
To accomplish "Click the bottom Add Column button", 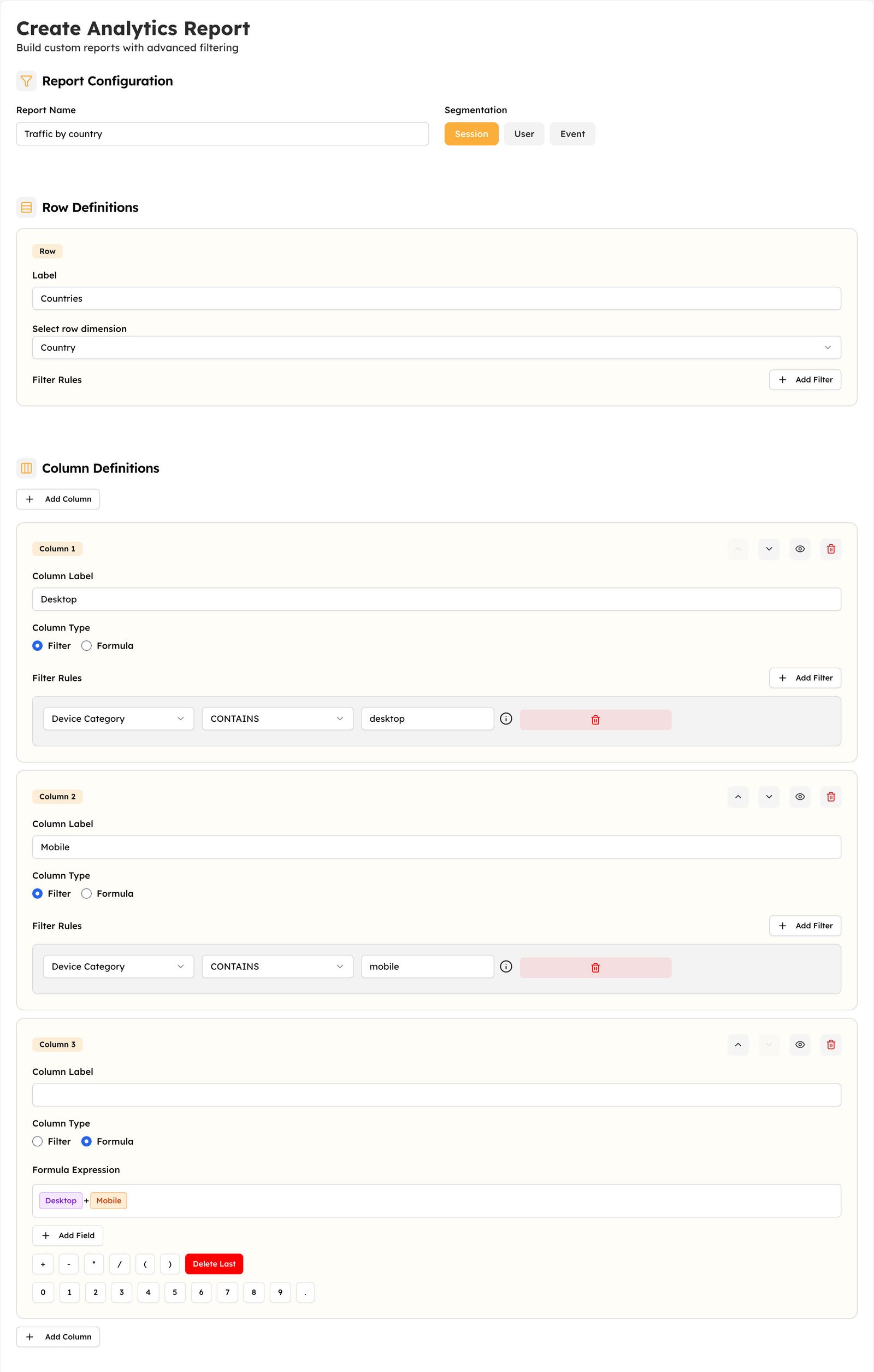I will click(58, 1336).
